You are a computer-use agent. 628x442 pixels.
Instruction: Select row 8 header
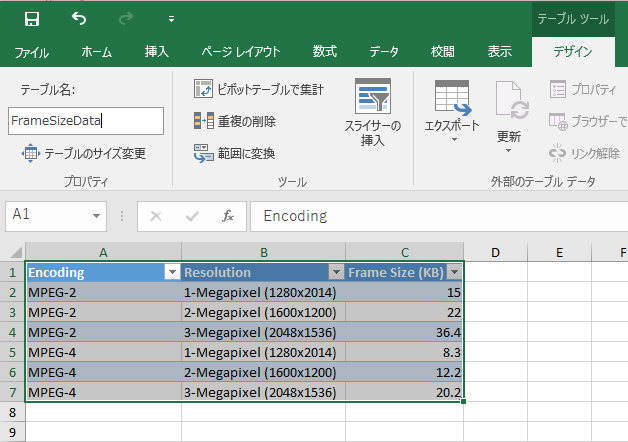tap(12, 412)
